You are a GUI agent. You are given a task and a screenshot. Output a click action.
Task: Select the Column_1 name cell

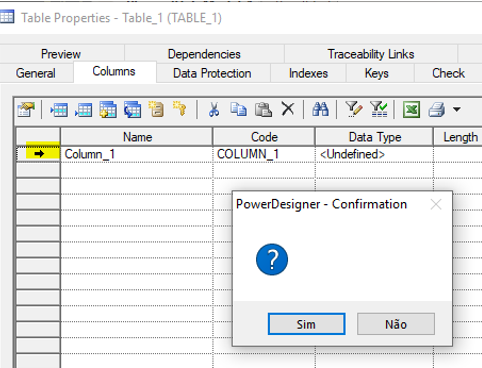[x=137, y=154]
